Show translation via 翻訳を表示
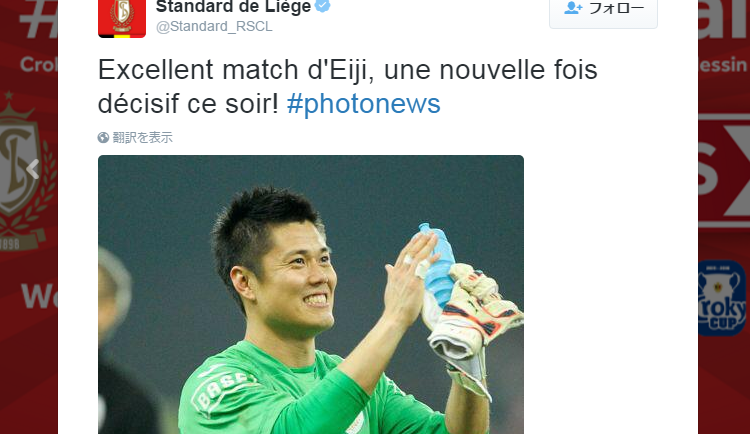 (142, 138)
